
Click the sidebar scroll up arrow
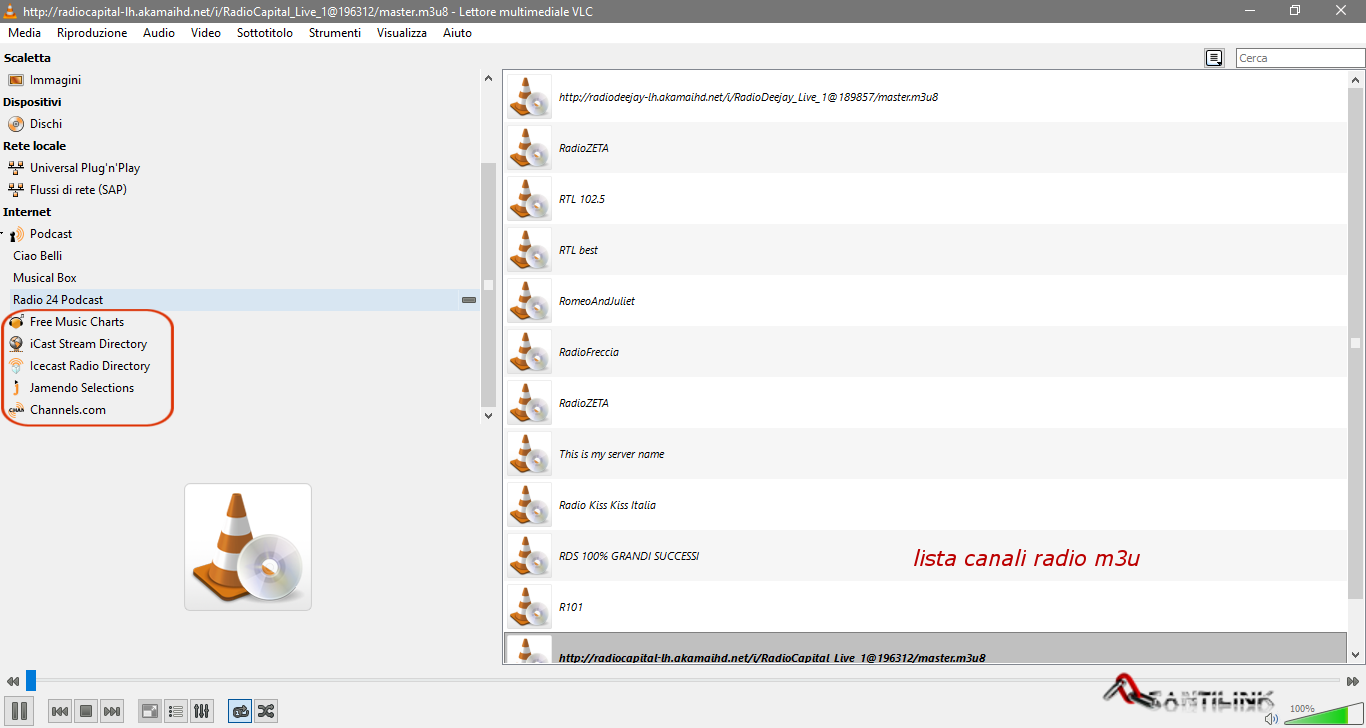pyautogui.click(x=488, y=78)
